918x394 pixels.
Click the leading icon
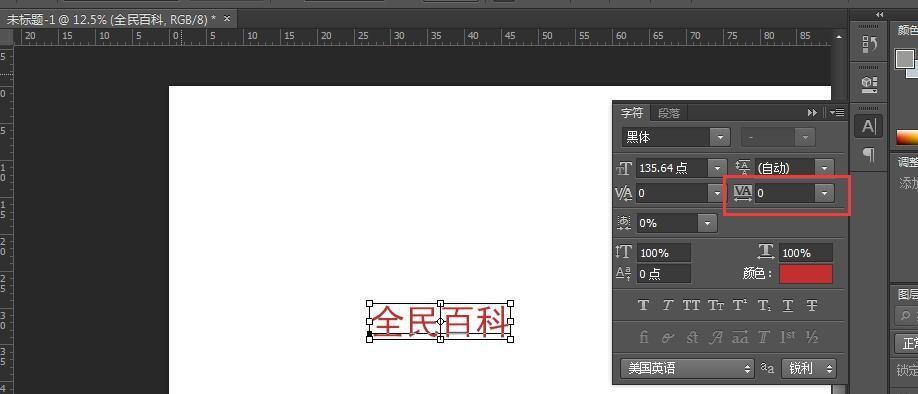(743, 168)
